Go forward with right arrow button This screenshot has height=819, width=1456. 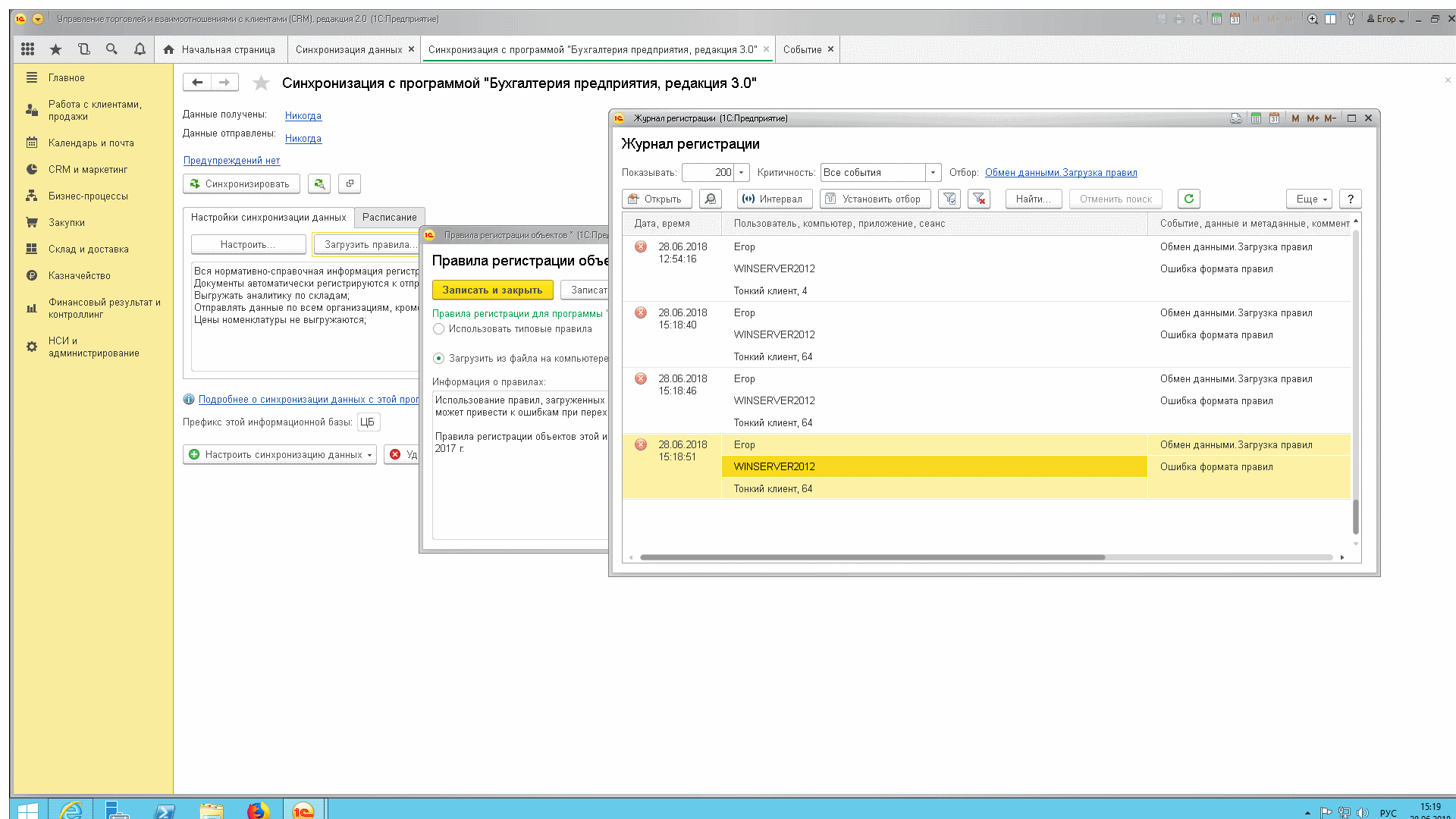[x=224, y=82]
